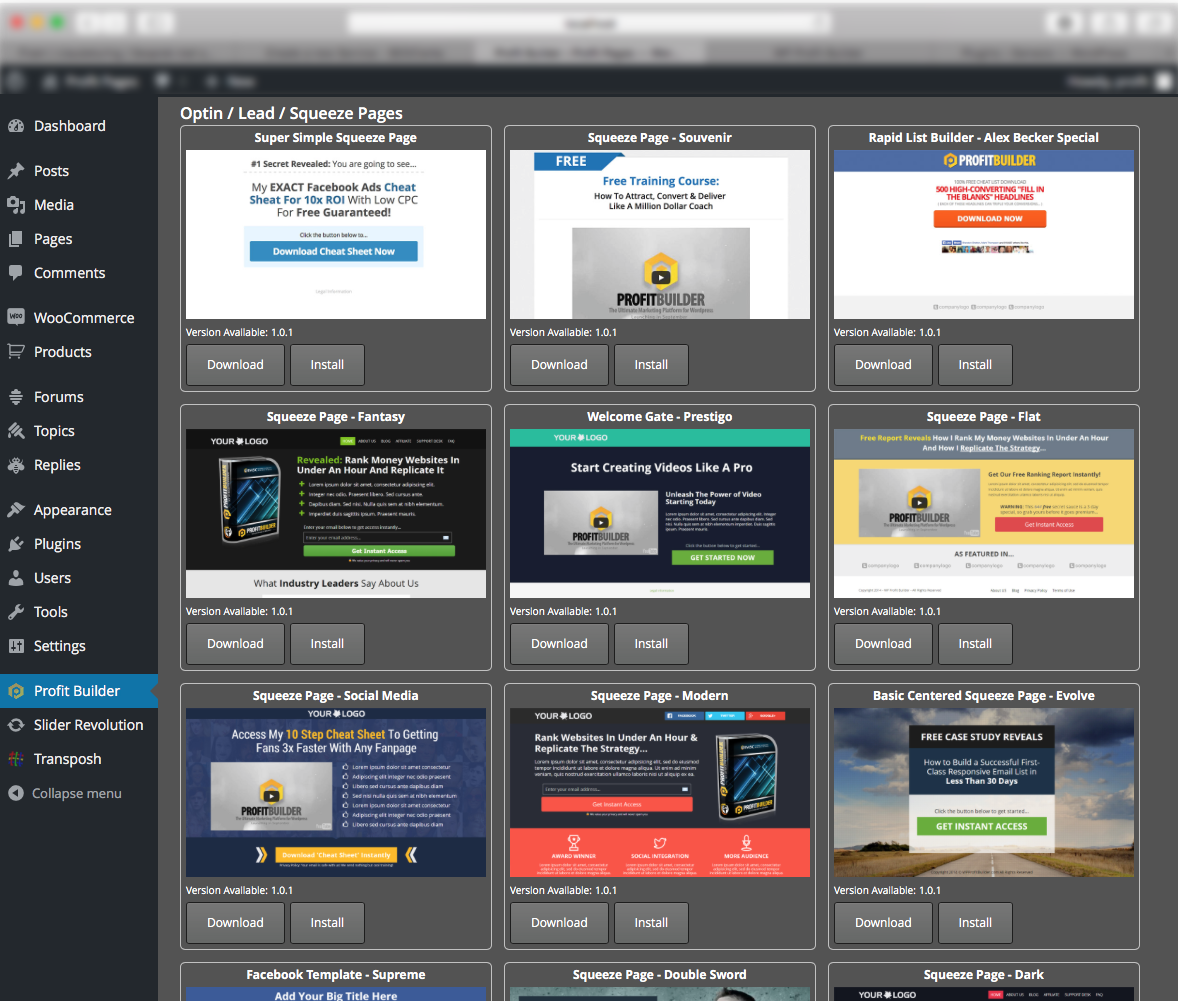Viewport: 1178px width, 1001px height.
Task: Install the Squeeze Page - Souvenir template
Action: tap(651, 364)
